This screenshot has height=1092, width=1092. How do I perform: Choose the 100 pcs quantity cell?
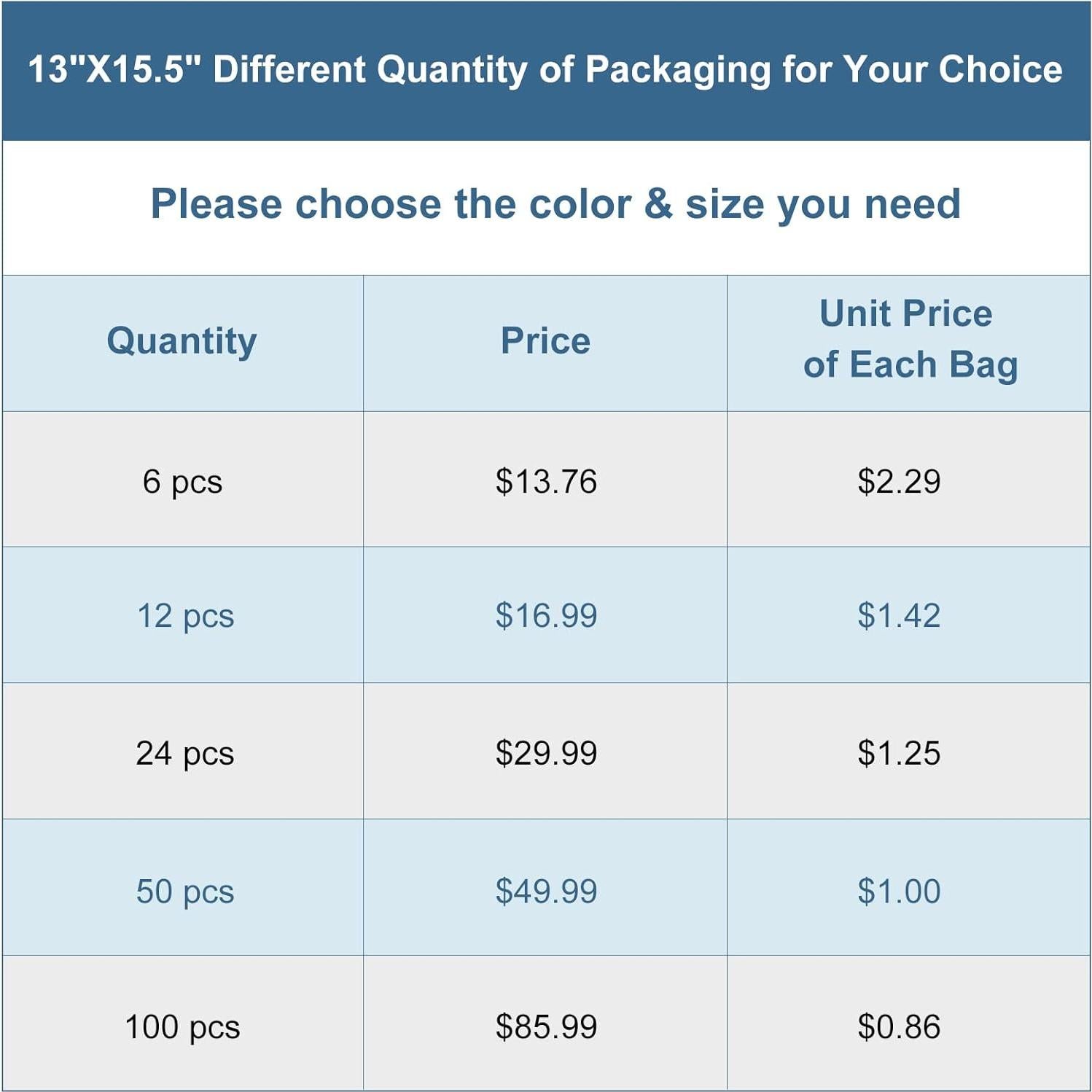click(x=182, y=1026)
